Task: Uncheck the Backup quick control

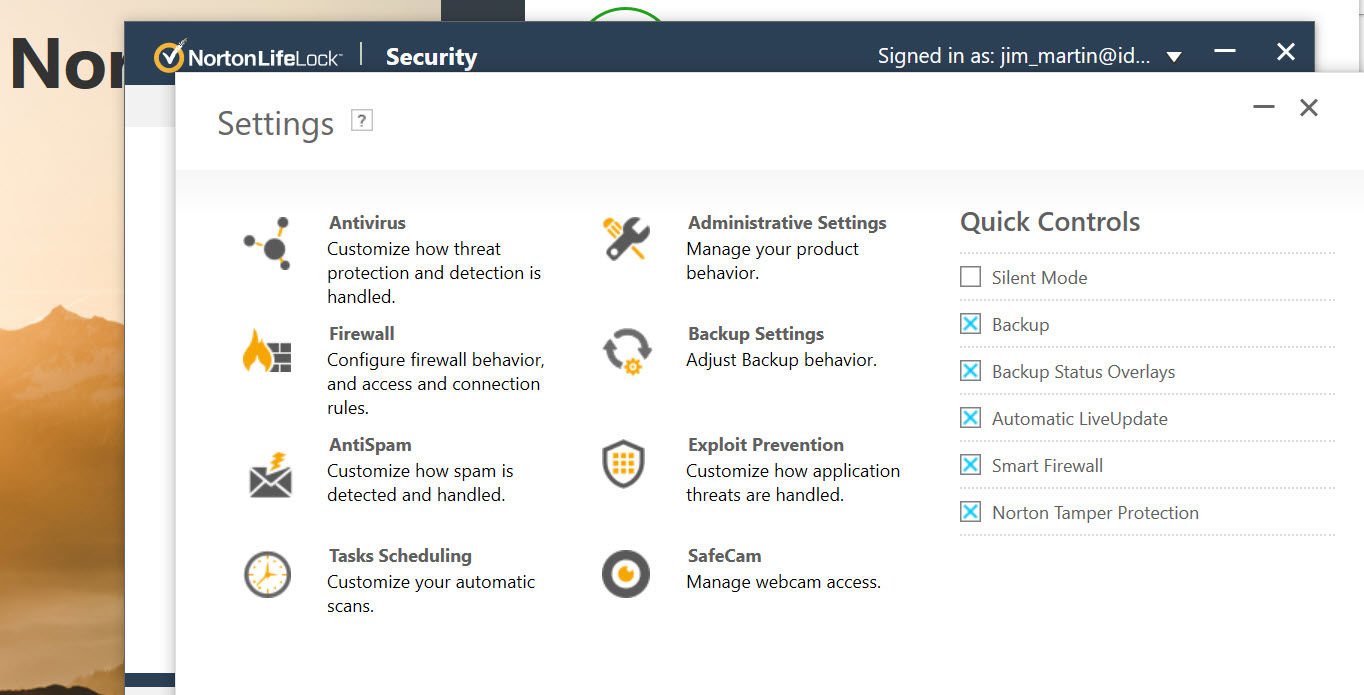Action: 970,324
